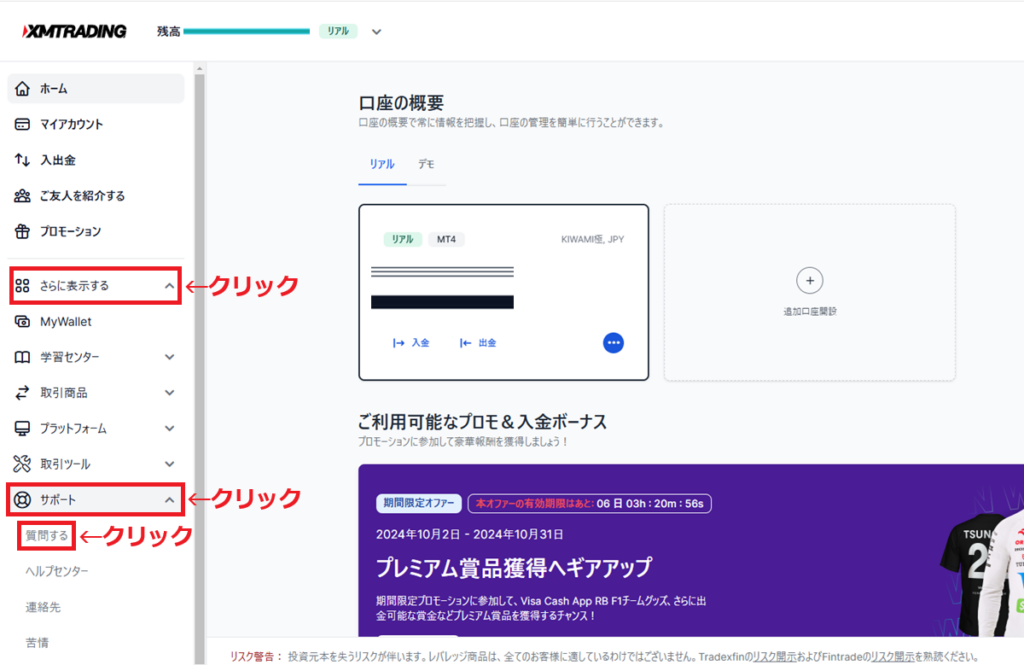This screenshot has width=1024, height=665.
Task: Switch to the デモ tab
Action: [427, 164]
